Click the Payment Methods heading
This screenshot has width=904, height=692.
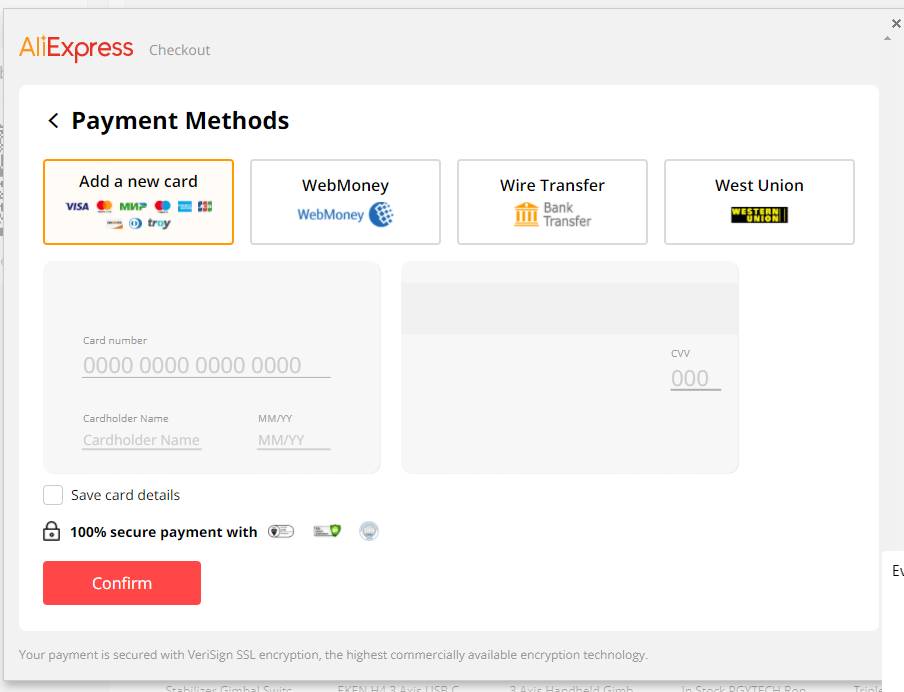tap(180, 121)
